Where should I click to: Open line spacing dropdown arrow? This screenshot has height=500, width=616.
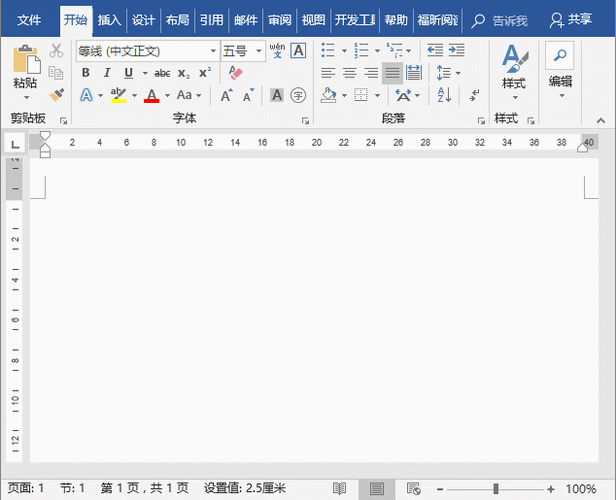coord(458,73)
